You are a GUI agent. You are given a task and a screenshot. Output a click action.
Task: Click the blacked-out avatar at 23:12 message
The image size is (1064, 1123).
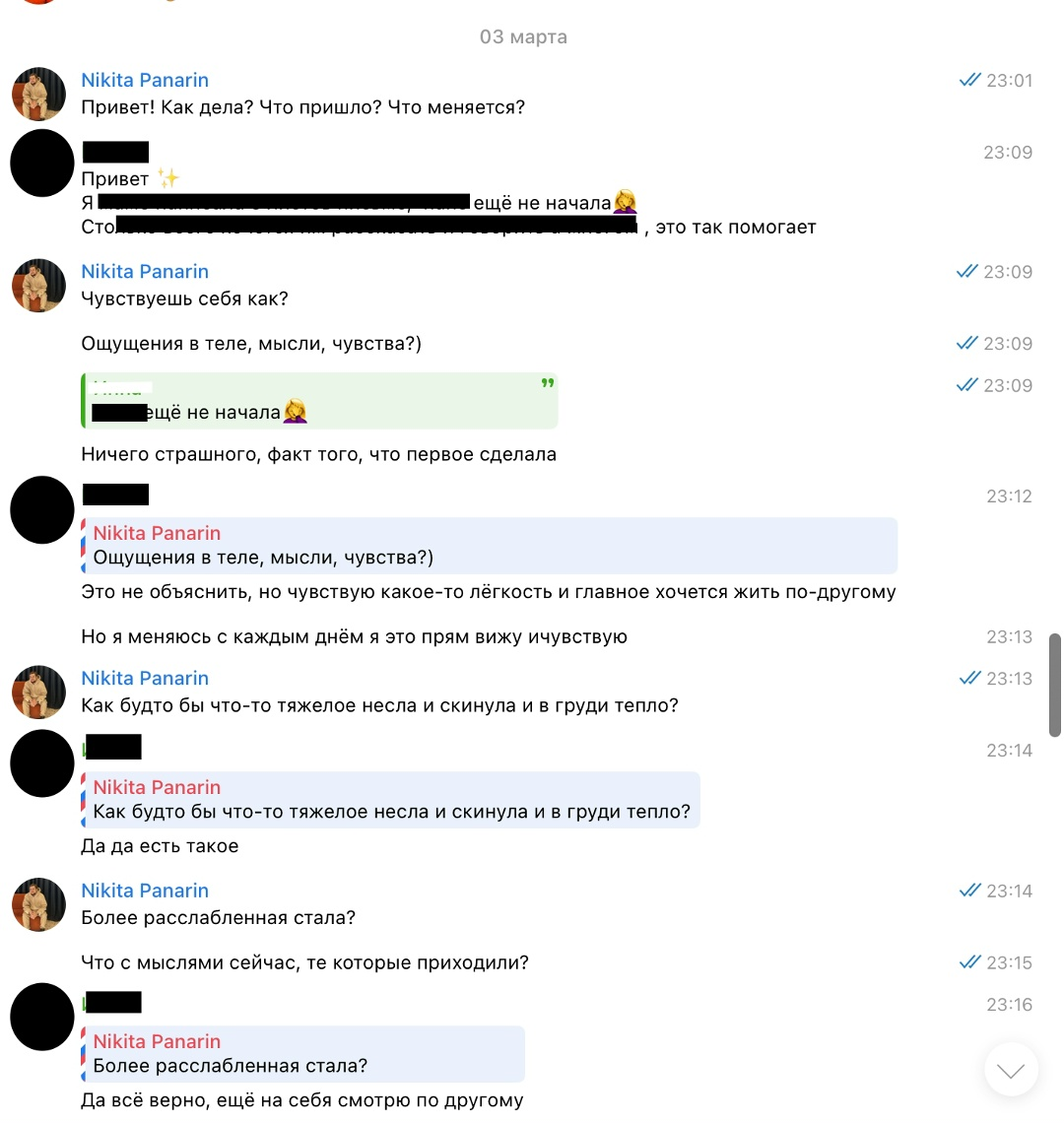[x=42, y=510]
